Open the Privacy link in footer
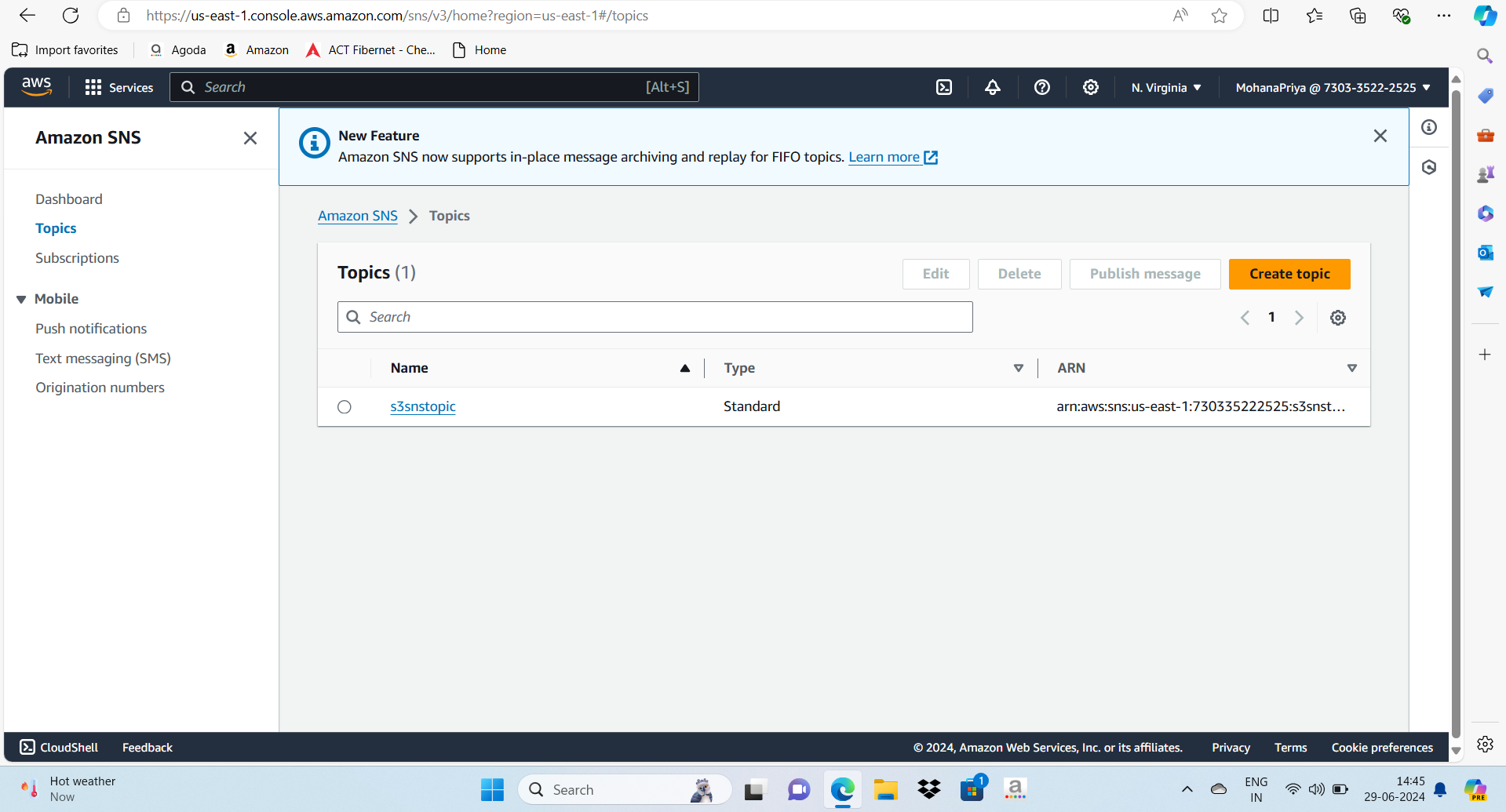This screenshot has height=812, width=1506. [x=1231, y=748]
